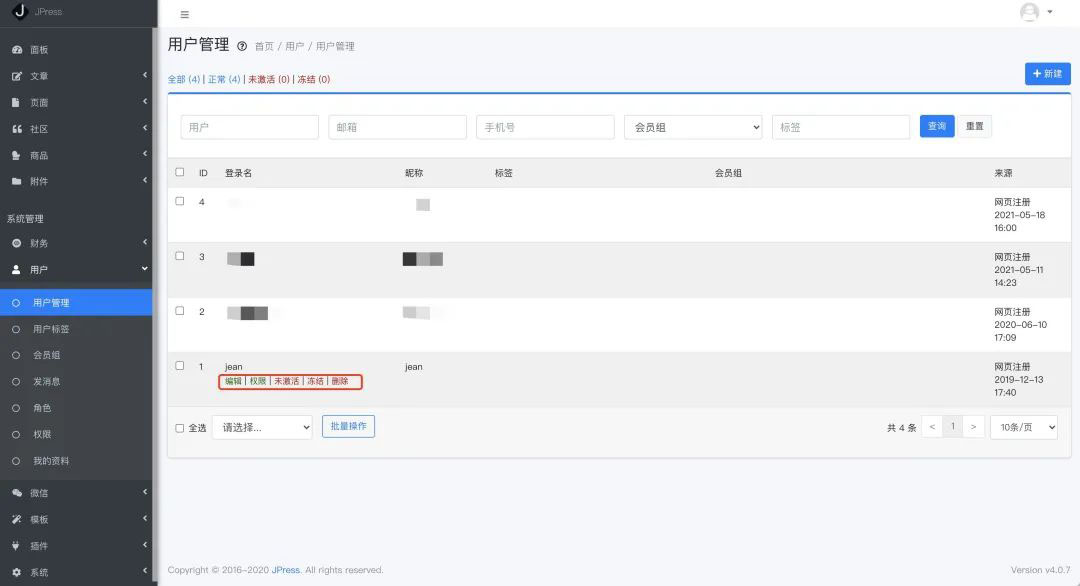Viewport: 1080px width, 586px height.
Task: Click the folder icon beside 附件
Action: [x=16, y=182]
